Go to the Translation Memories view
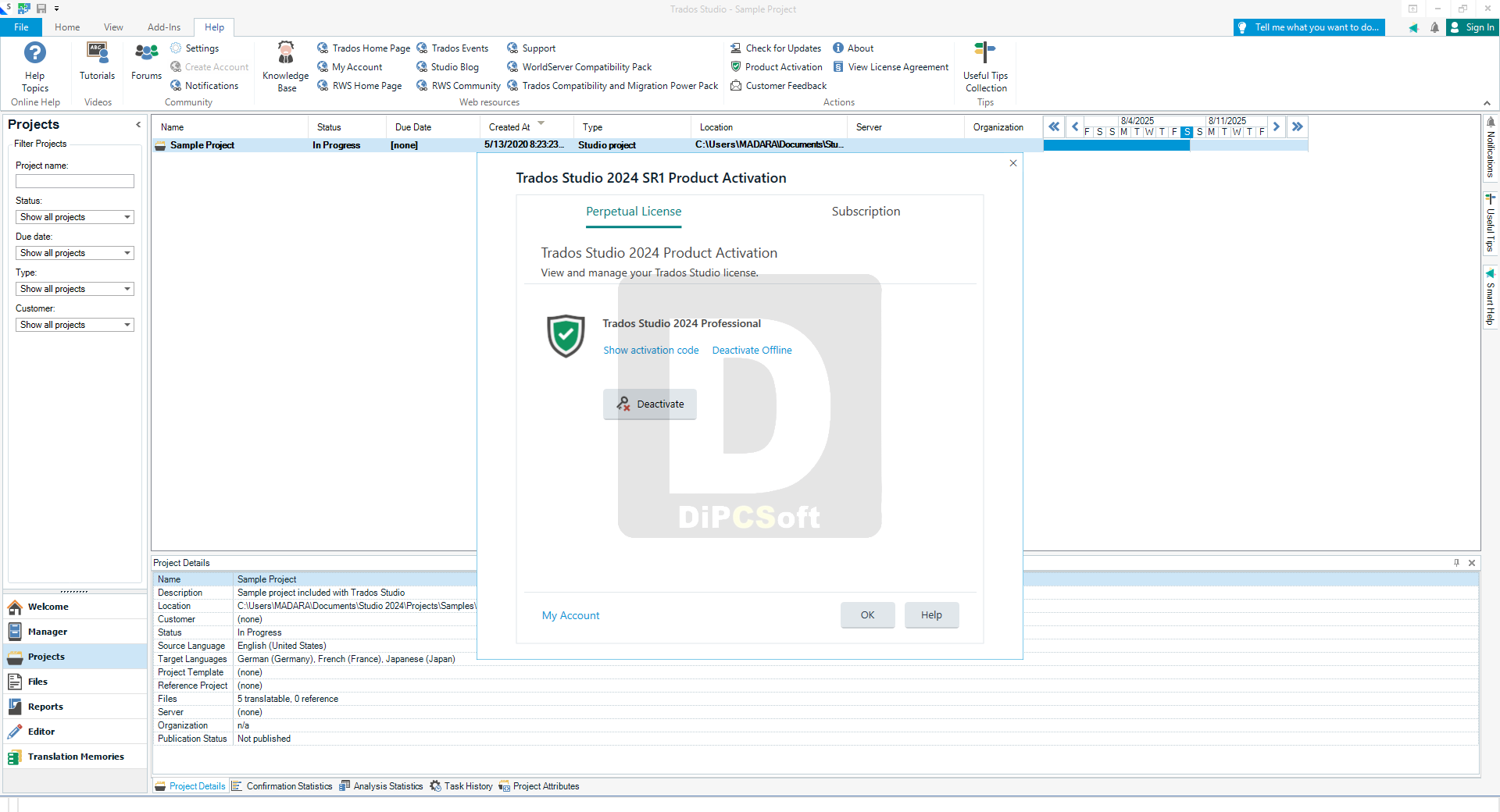Viewport: 1500px width, 812px height. pos(76,757)
